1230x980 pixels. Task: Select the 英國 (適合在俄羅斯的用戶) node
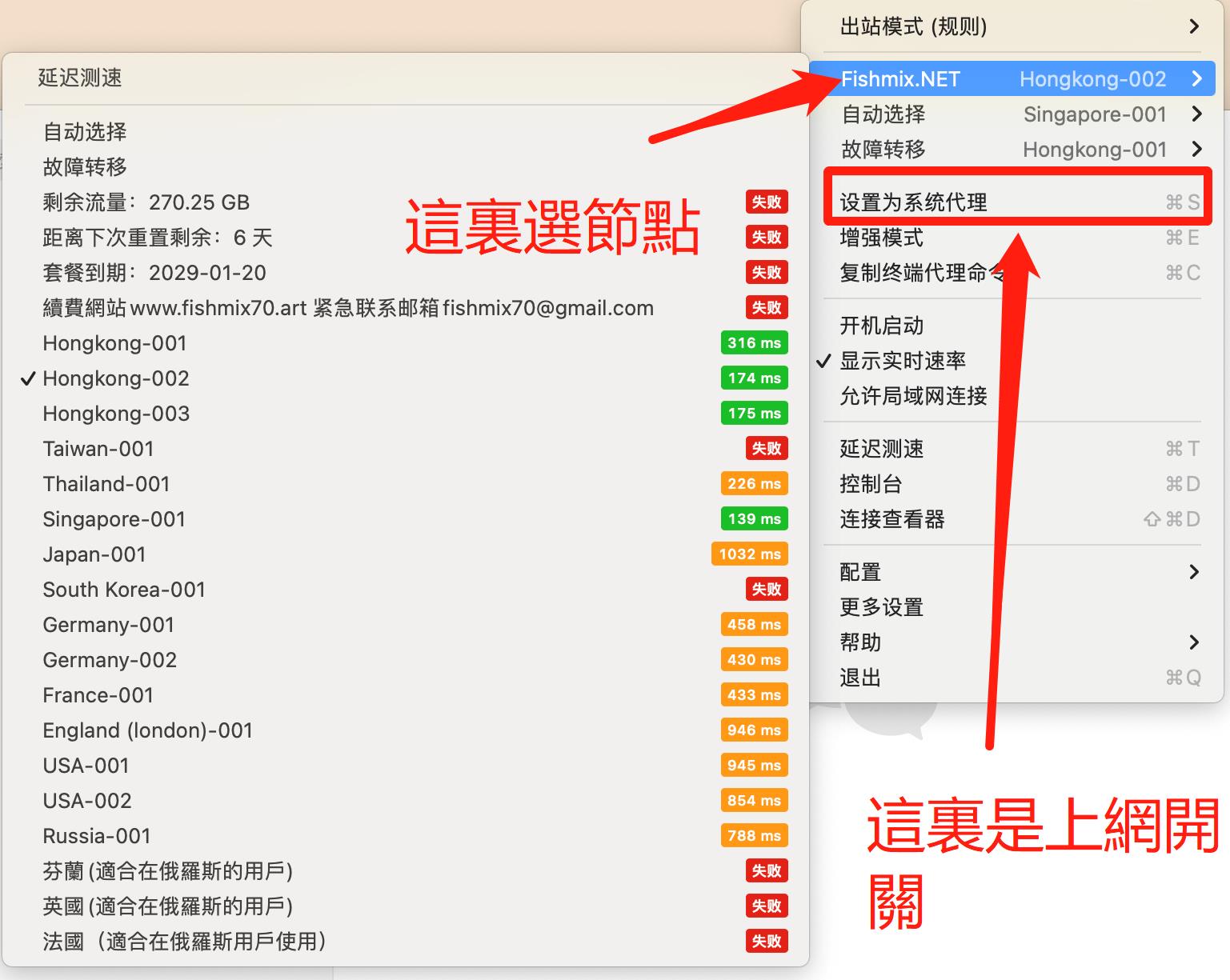coord(405,906)
